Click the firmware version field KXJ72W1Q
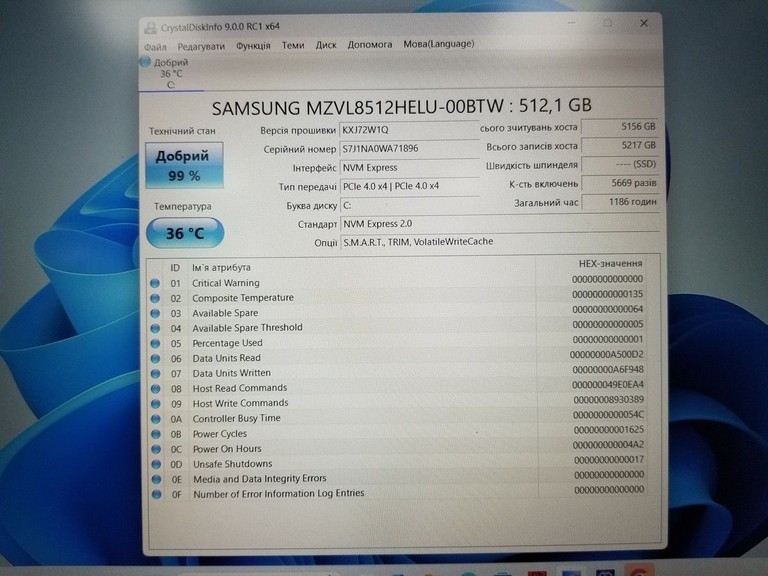This screenshot has height=576, width=768. tap(409, 130)
